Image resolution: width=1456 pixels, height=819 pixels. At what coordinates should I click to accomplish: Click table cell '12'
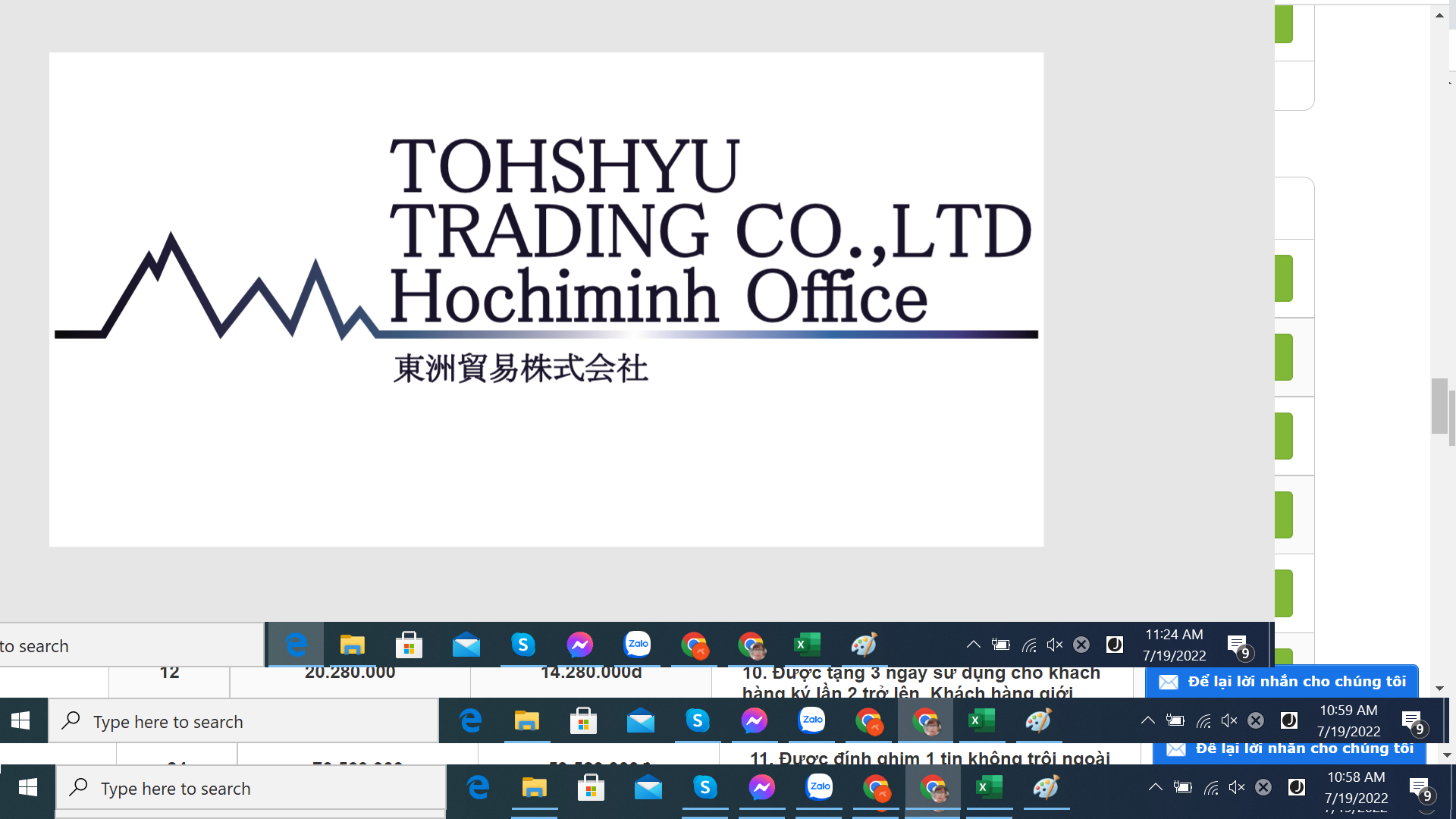(169, 673)
